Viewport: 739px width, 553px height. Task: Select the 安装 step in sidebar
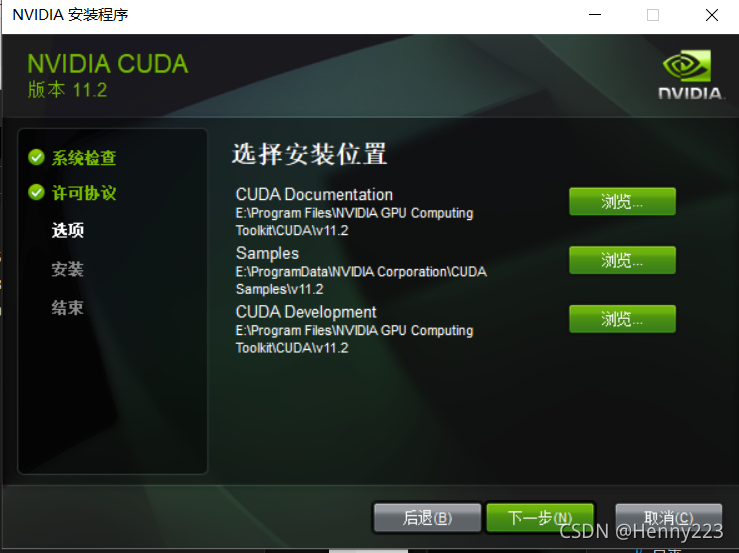click(x=67, y=269)
